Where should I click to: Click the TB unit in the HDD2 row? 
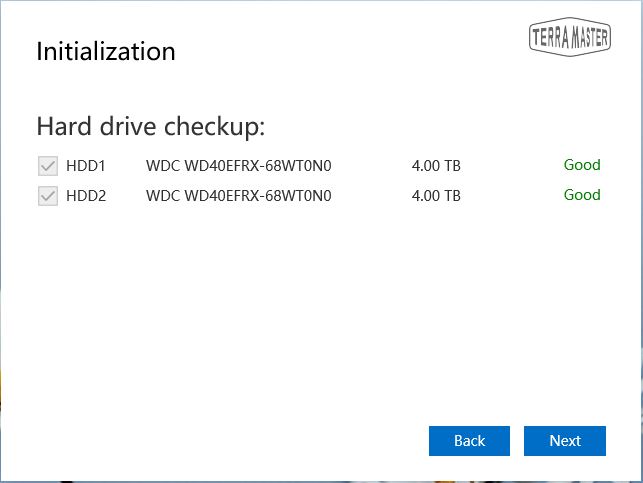tap(452, 196)
